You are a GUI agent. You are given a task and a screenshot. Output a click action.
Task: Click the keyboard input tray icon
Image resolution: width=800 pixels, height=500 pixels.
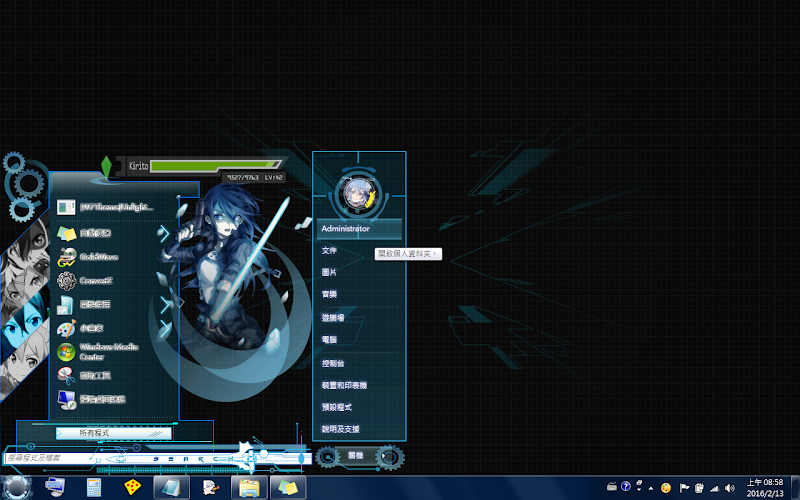click(612, 487)
